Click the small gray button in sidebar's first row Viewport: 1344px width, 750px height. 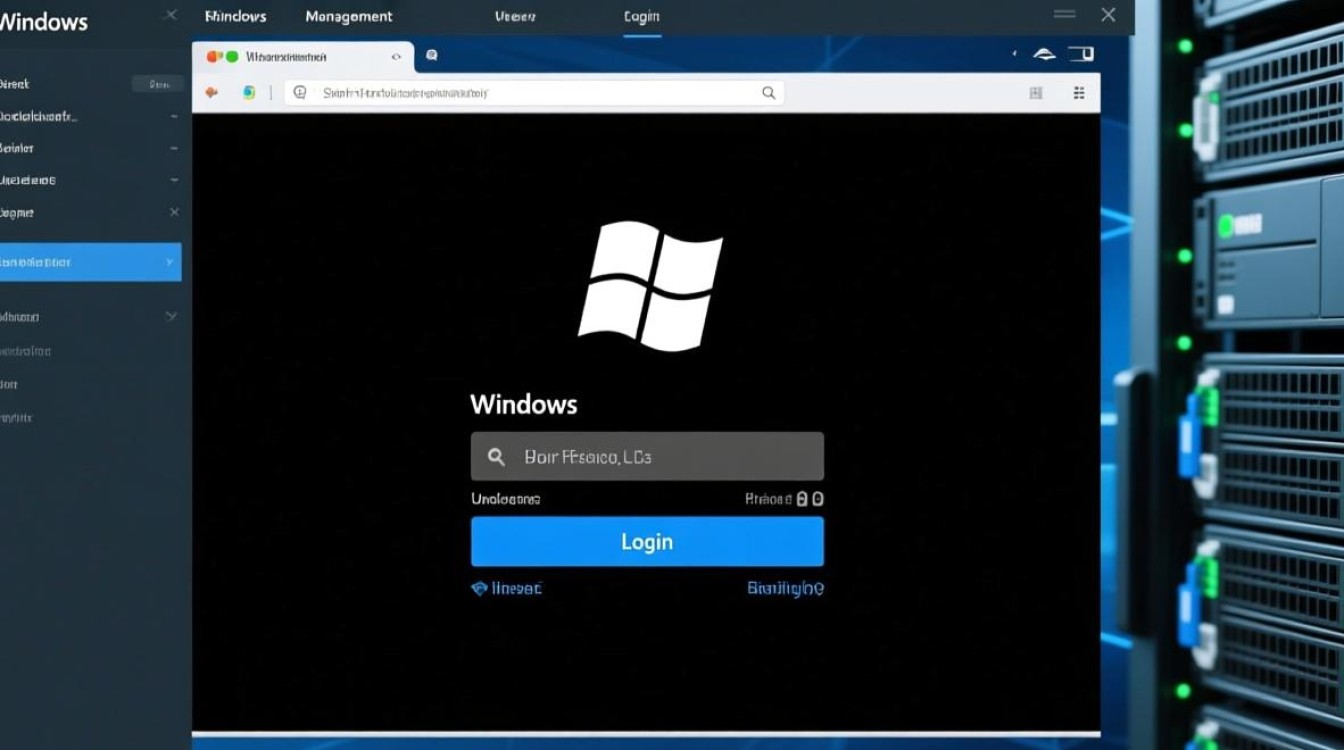(x=158, y=84)
